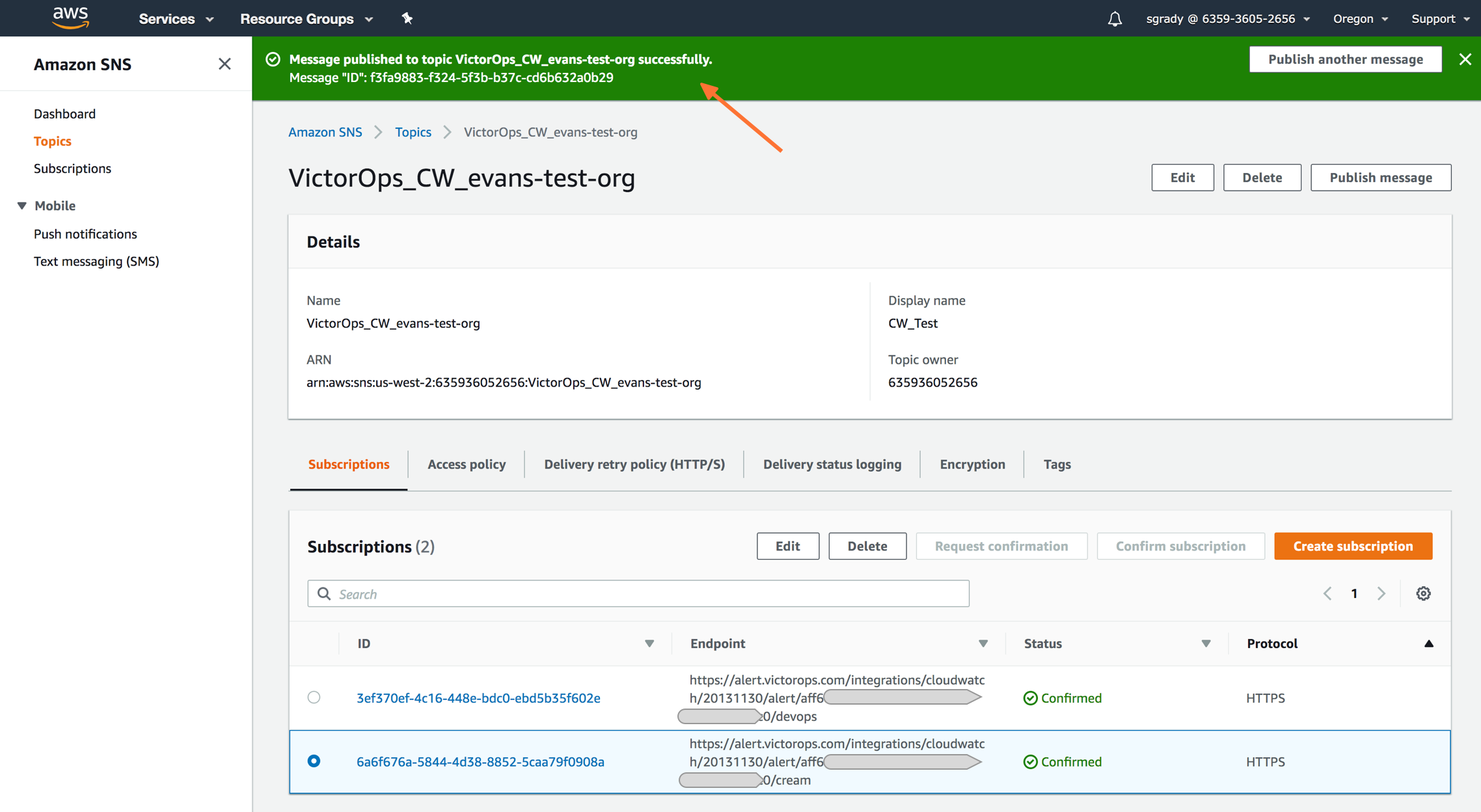This screenshot has width=1481, height=812.
Task: Select the subscription 3ef370ef radio button
Action: [314, 697]
